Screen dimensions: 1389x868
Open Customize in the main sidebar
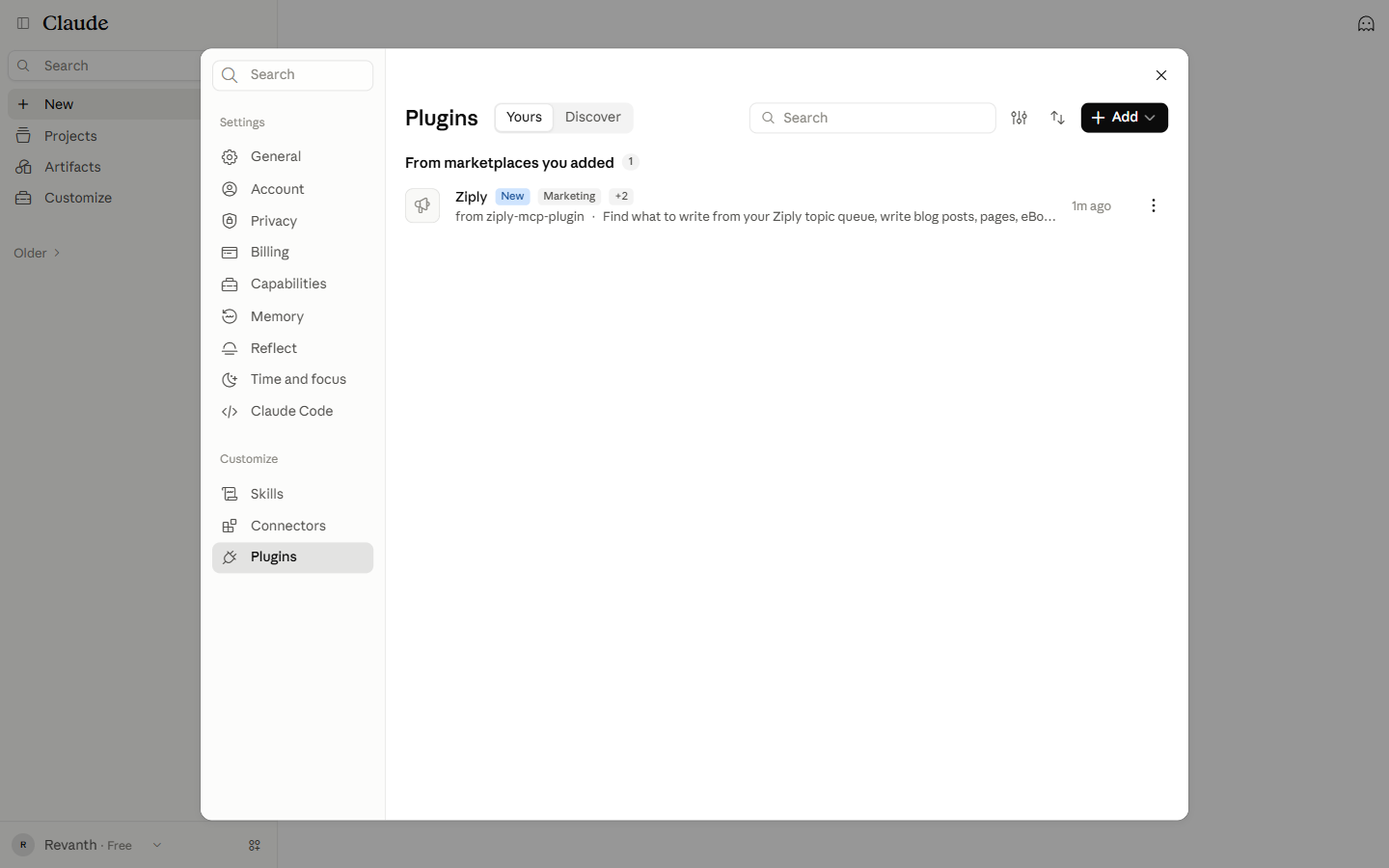point(104,198)
